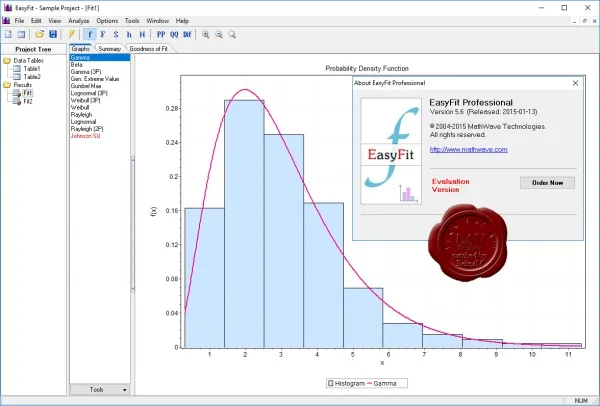Select the Data Tables folder in Project Tree

(x=28, y=60)
